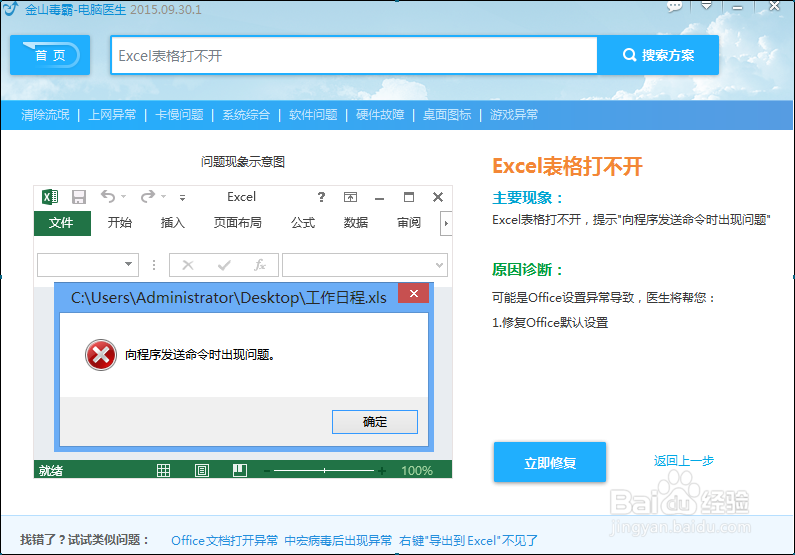This screenshot has height=555, width=795.
Task: Select the normal view grid icon
Action: (163, 471)
